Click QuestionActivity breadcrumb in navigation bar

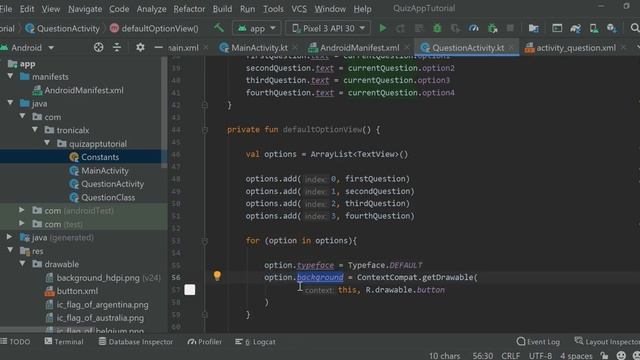[62, 28]
